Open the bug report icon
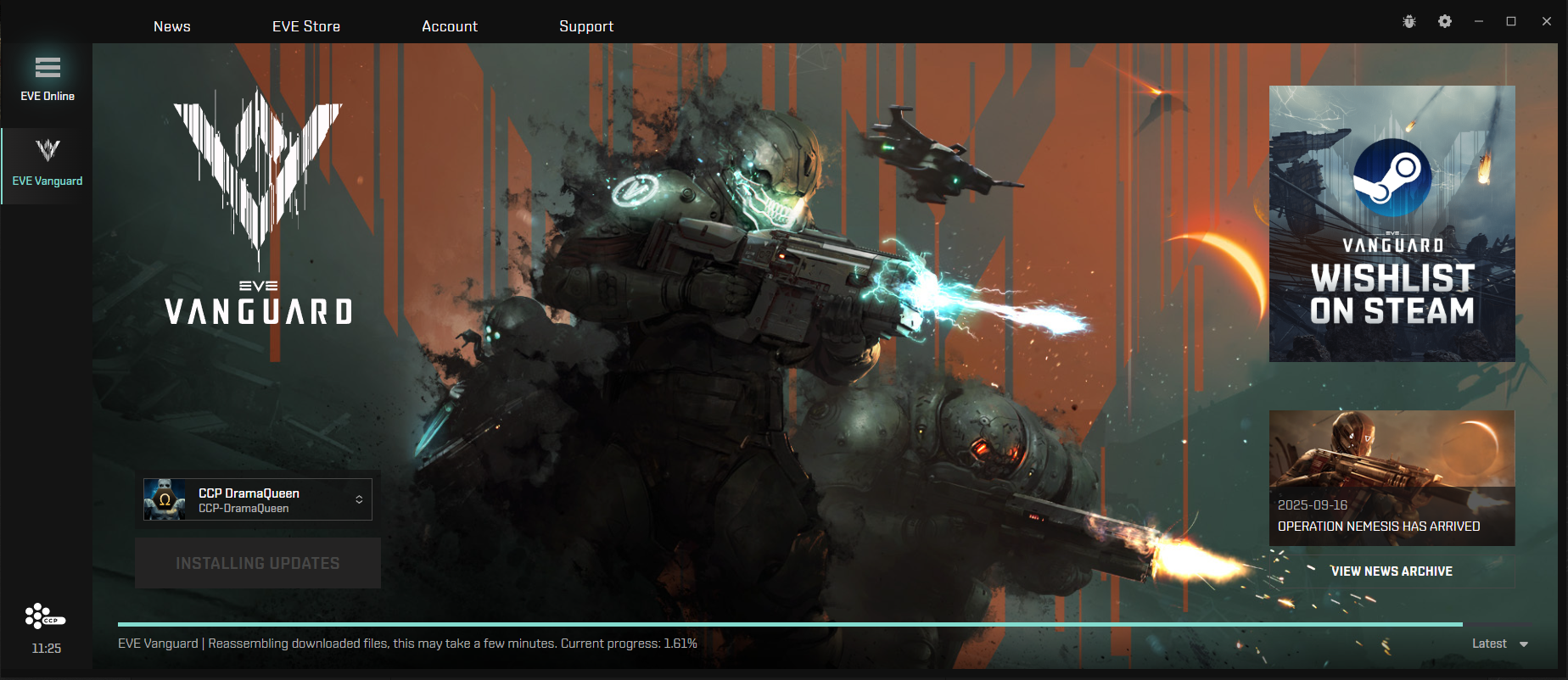Viewport: 1568px width, 680px height. (x=1409, y=22)
